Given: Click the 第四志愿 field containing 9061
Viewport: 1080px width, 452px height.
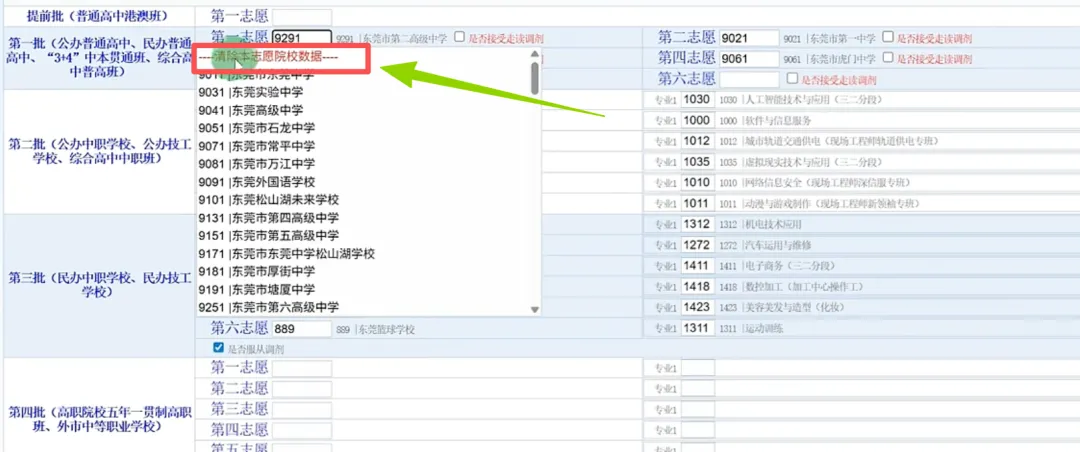Looking at the screenshot, I should (749, 59).
